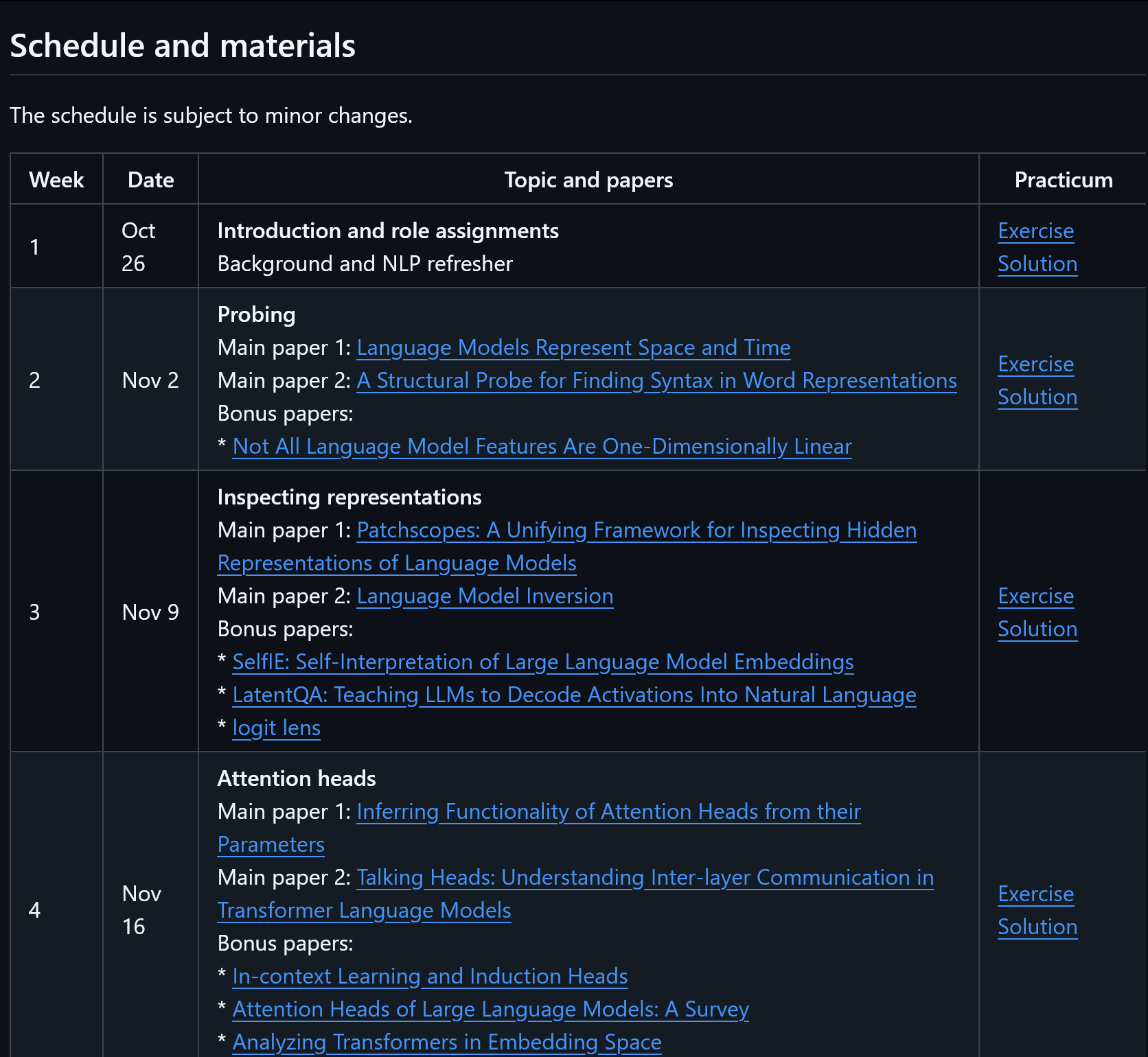The width and height of the screenshot is (1148, 1057).
Task: View the week 3 Solution link
Action: pyautogui.click(x=1037, y=629)
